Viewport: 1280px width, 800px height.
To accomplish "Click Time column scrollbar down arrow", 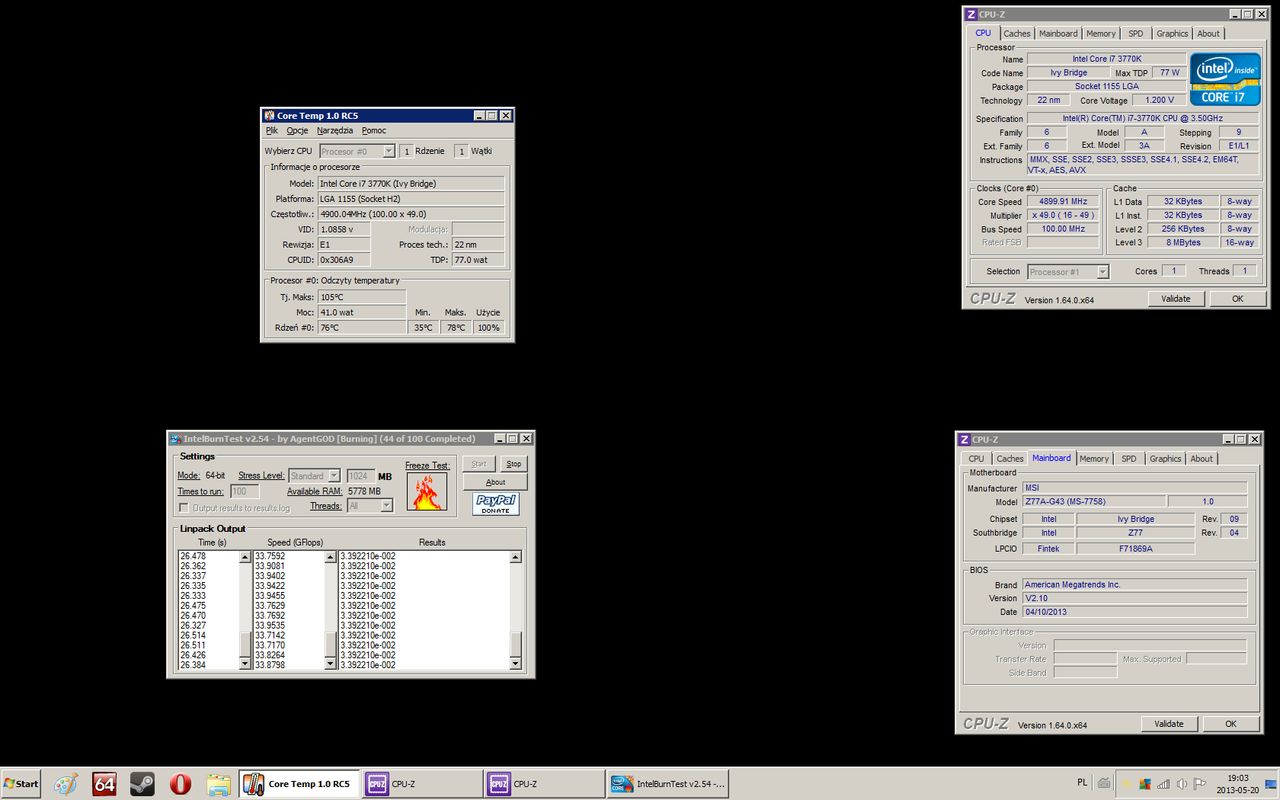I will [245, 664].
